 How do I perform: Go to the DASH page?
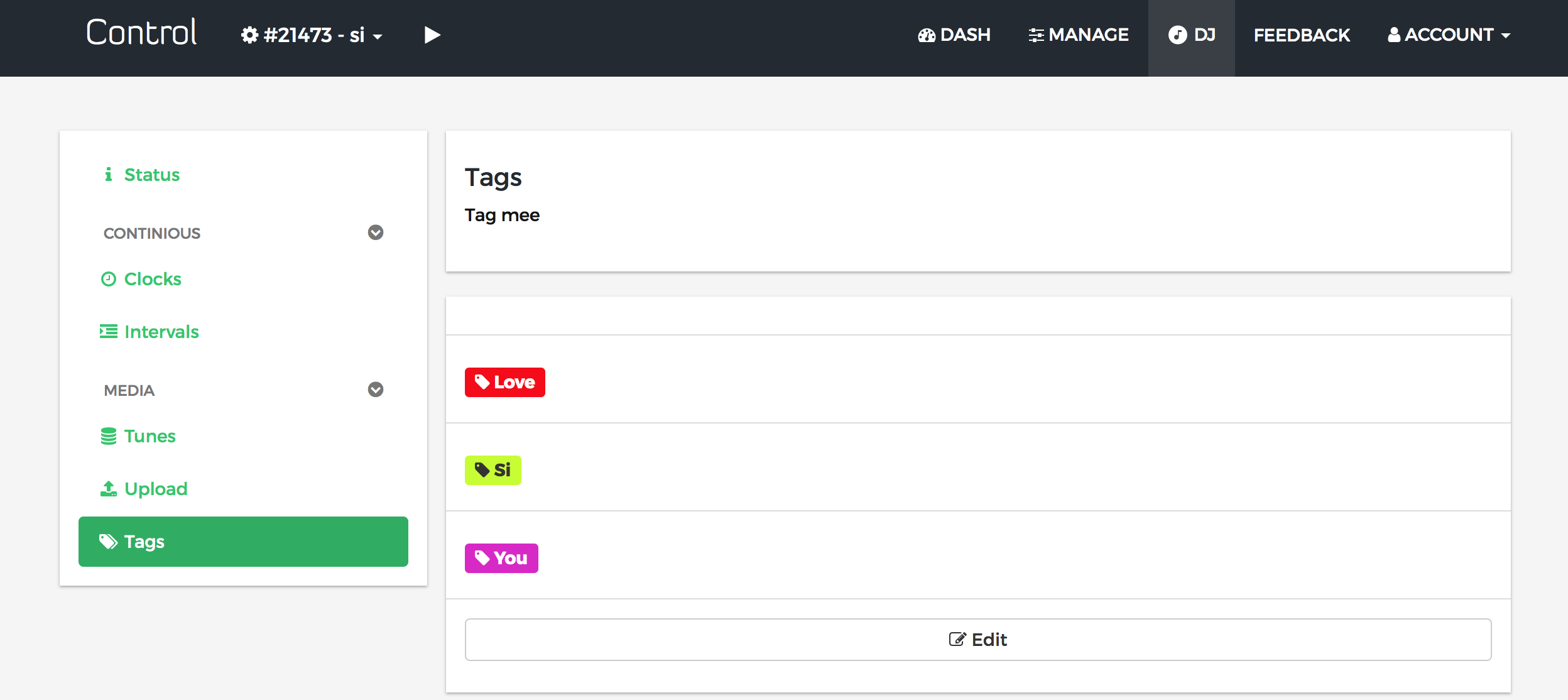(954, 35)
